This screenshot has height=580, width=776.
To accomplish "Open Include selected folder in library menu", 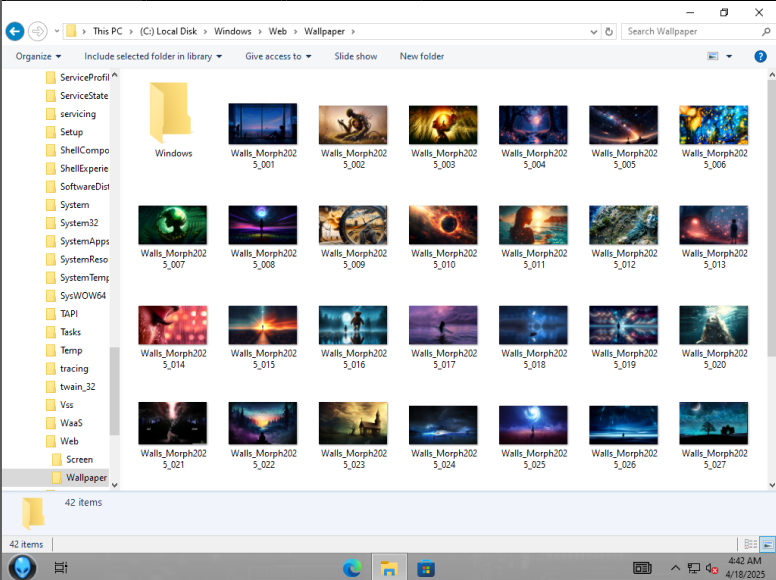I will tap(152, 56).
